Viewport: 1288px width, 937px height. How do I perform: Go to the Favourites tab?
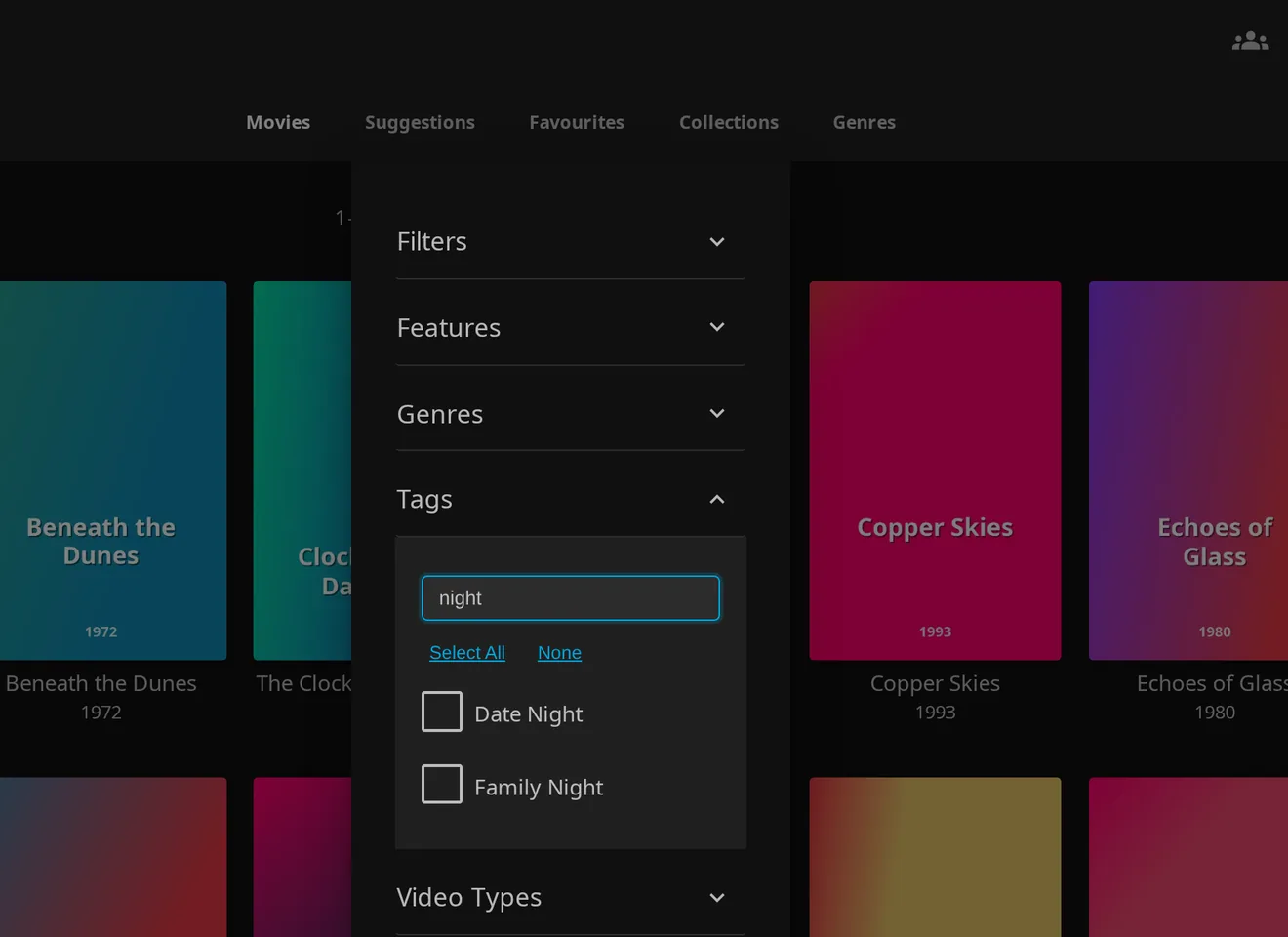click(577, 122)
